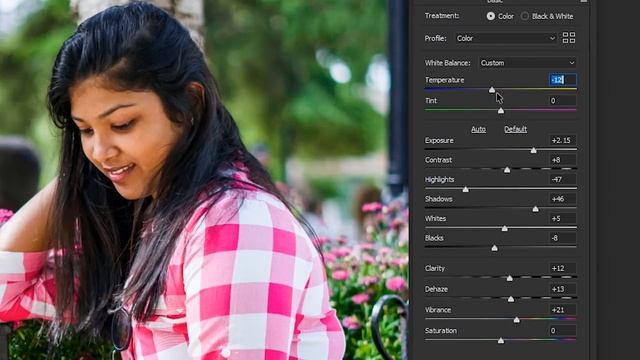Viewport: 640px width, 360px height.
Task: Click the Highlights slider handle
Action: pos(465,189)
